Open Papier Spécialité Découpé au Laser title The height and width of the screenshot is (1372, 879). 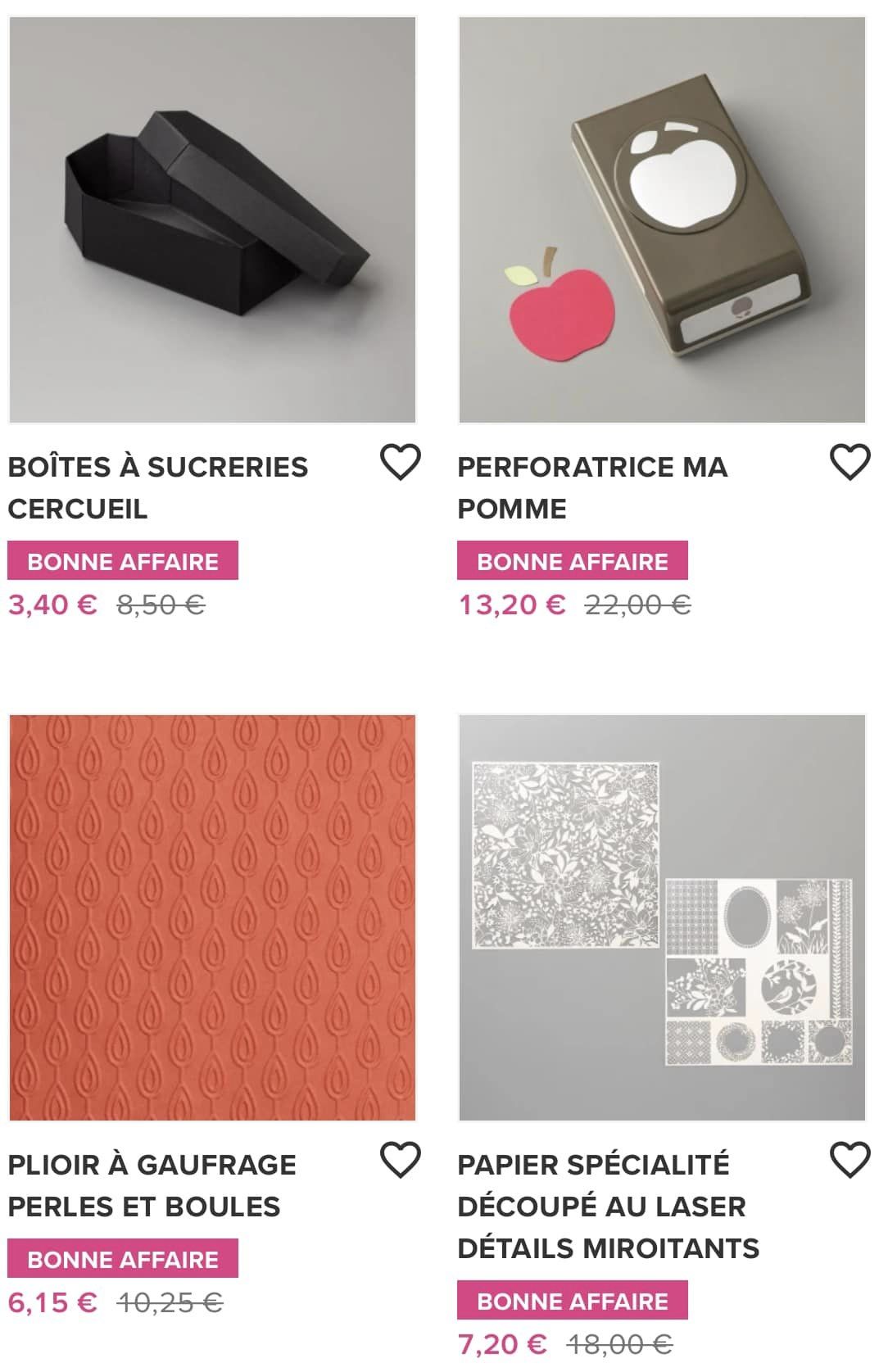(608, 1206)
